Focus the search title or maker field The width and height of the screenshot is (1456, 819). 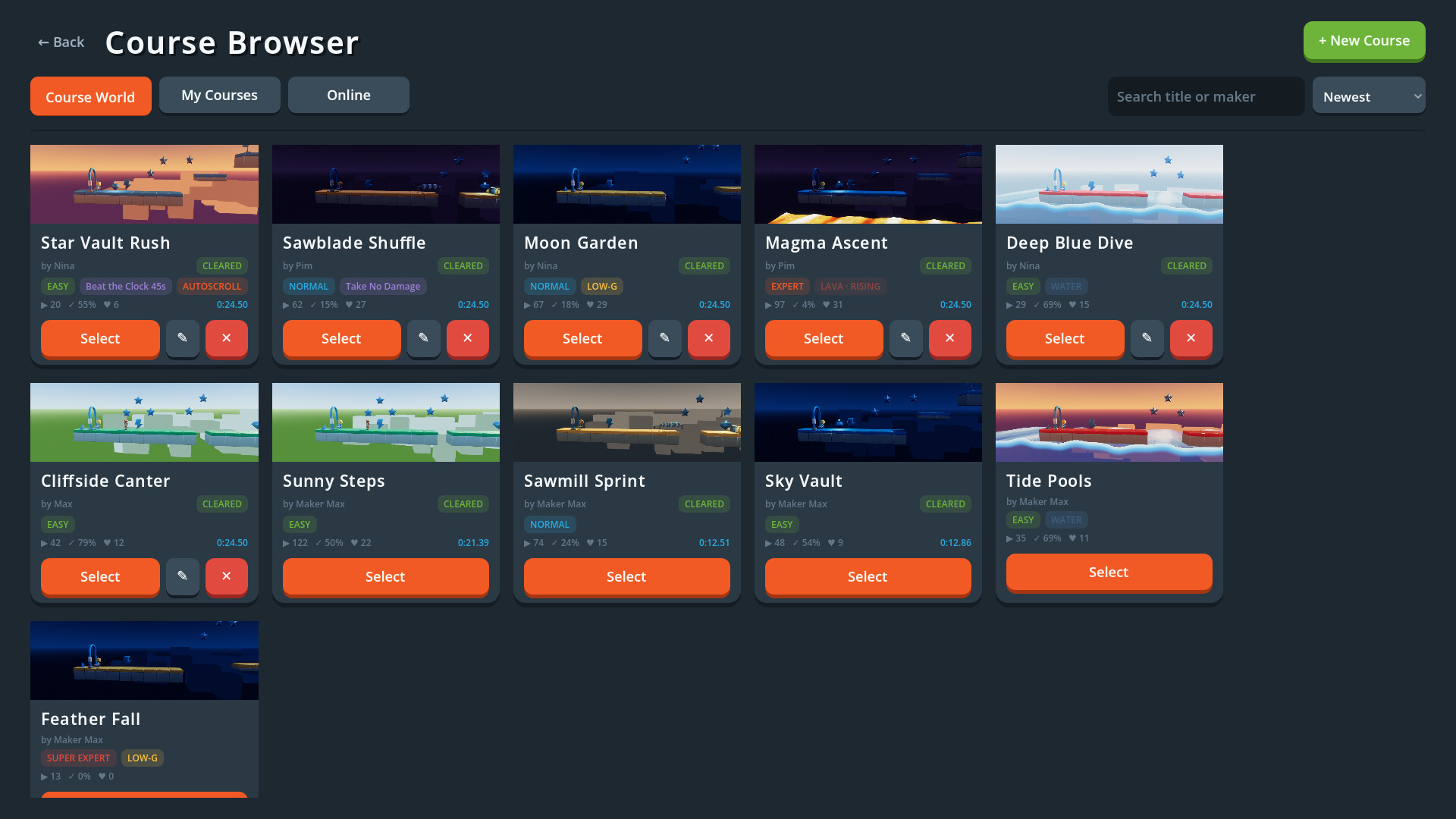[x=1206, y=96]
